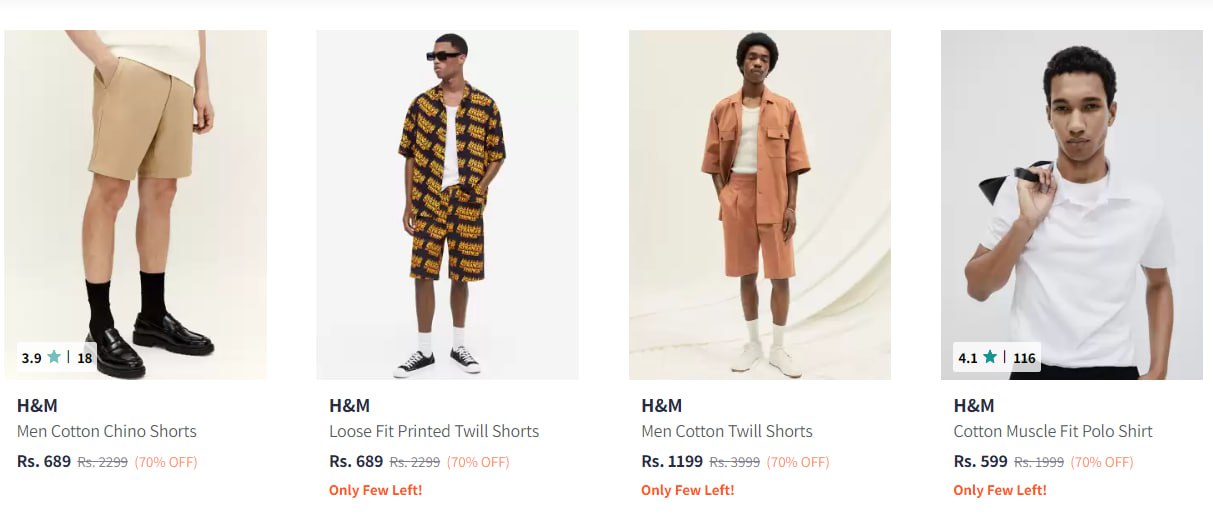
Task: Click the rating star on Chino Shorts
Action: (54, 357)
